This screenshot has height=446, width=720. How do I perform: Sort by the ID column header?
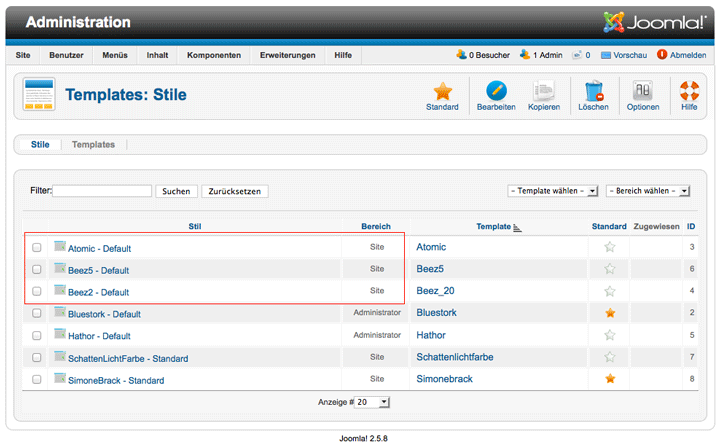[x=691, y=226]
